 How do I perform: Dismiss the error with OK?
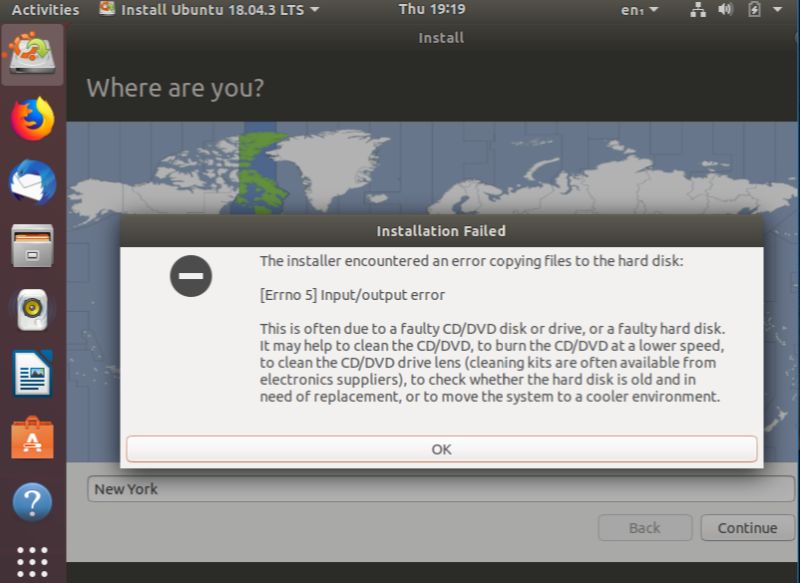pos(441,449)
